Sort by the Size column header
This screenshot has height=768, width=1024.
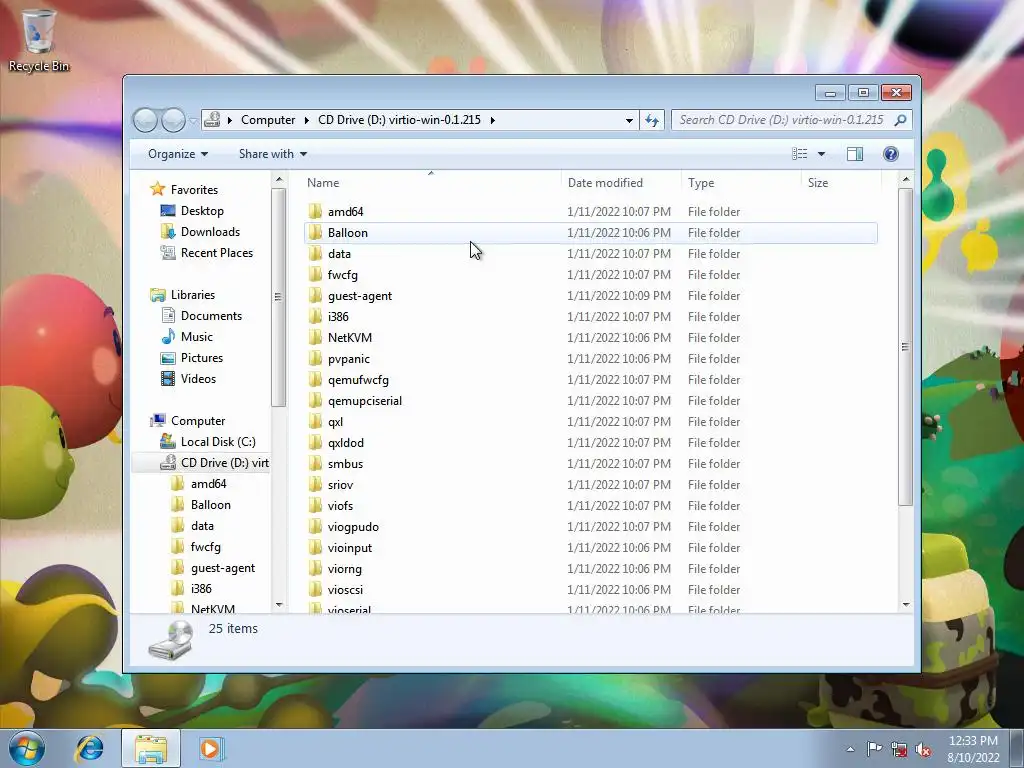point(841,183)
